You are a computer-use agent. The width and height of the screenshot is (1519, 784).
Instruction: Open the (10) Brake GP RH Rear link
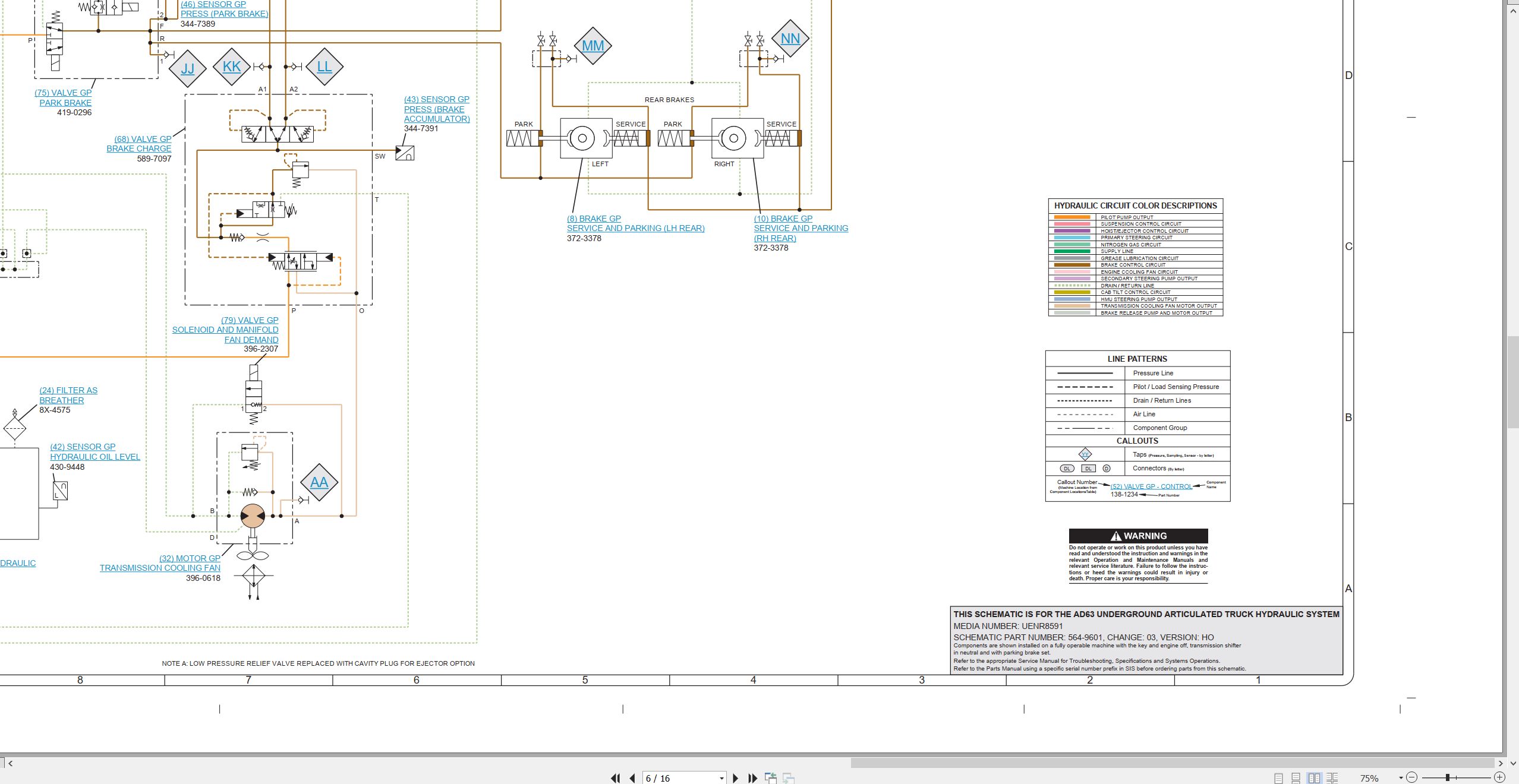801,228
